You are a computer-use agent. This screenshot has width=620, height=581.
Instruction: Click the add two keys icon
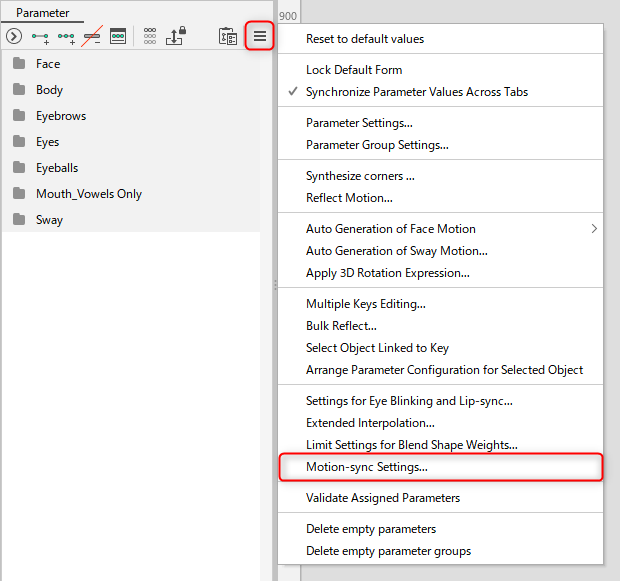(41, 36)
